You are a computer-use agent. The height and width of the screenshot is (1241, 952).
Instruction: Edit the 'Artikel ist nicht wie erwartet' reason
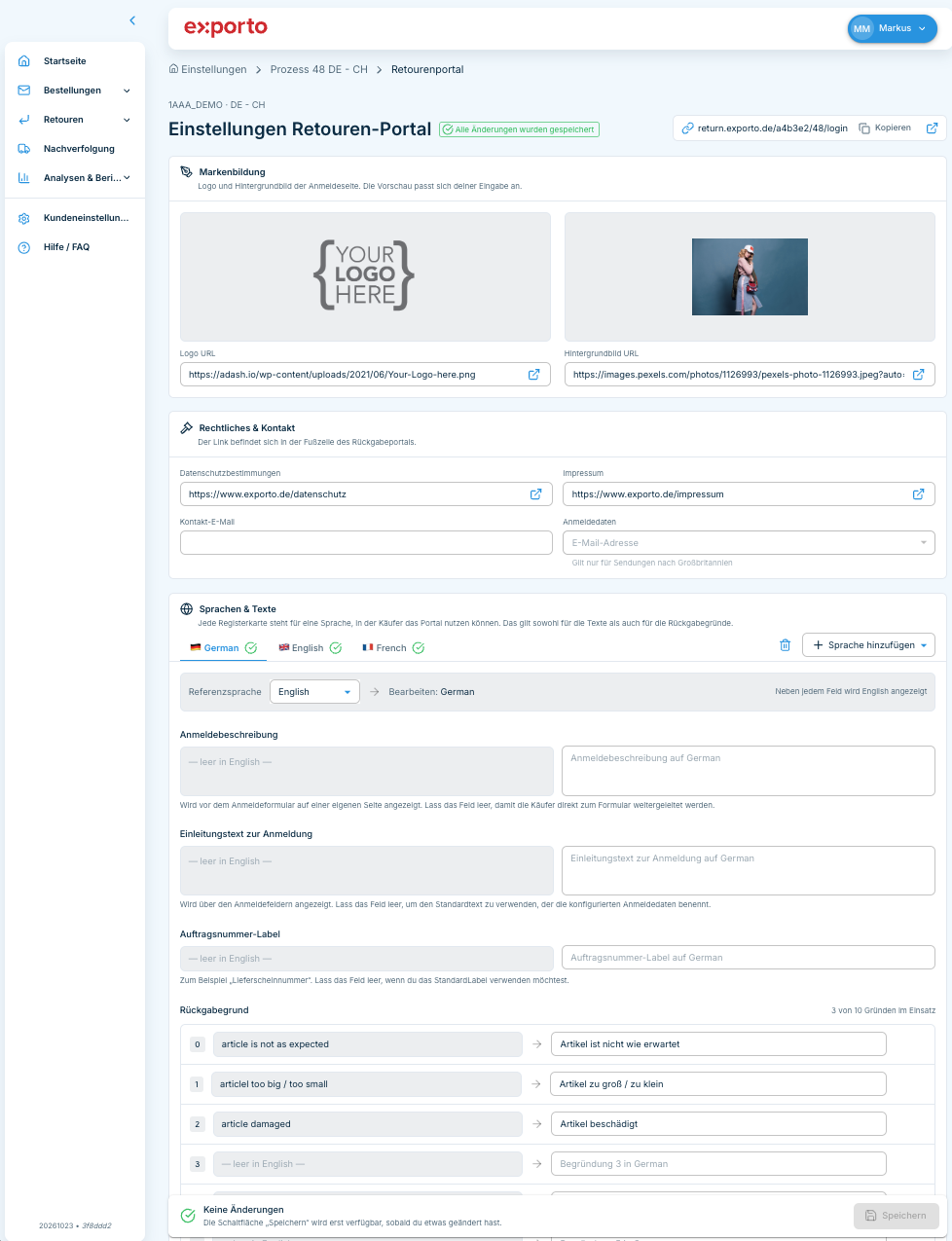tap(718, 1044)
